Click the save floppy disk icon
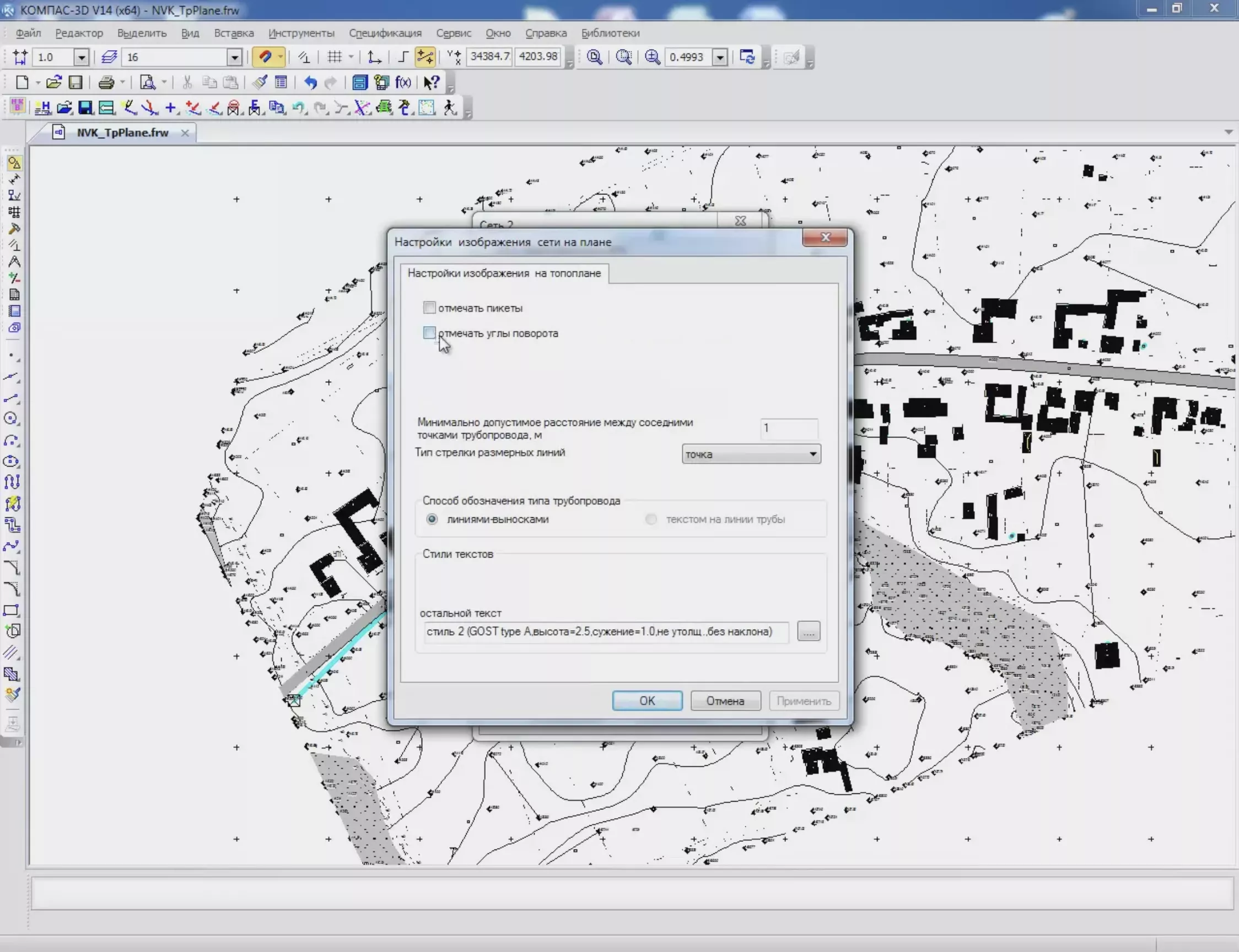Viewport: 1239px width, 952px height. pos(76,83)
